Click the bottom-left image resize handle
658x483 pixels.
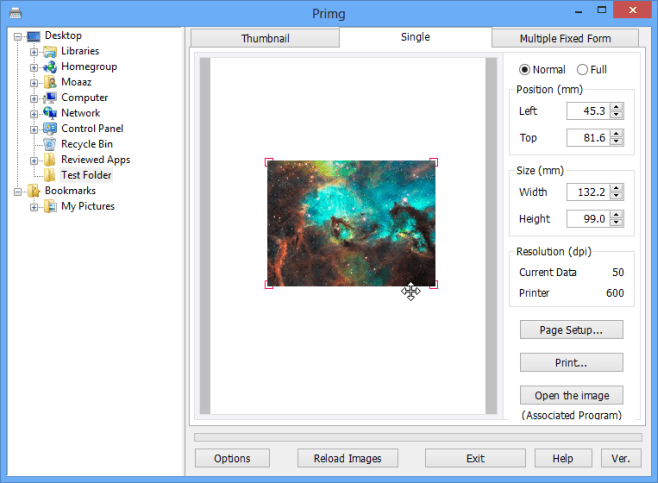click(269, 285)
